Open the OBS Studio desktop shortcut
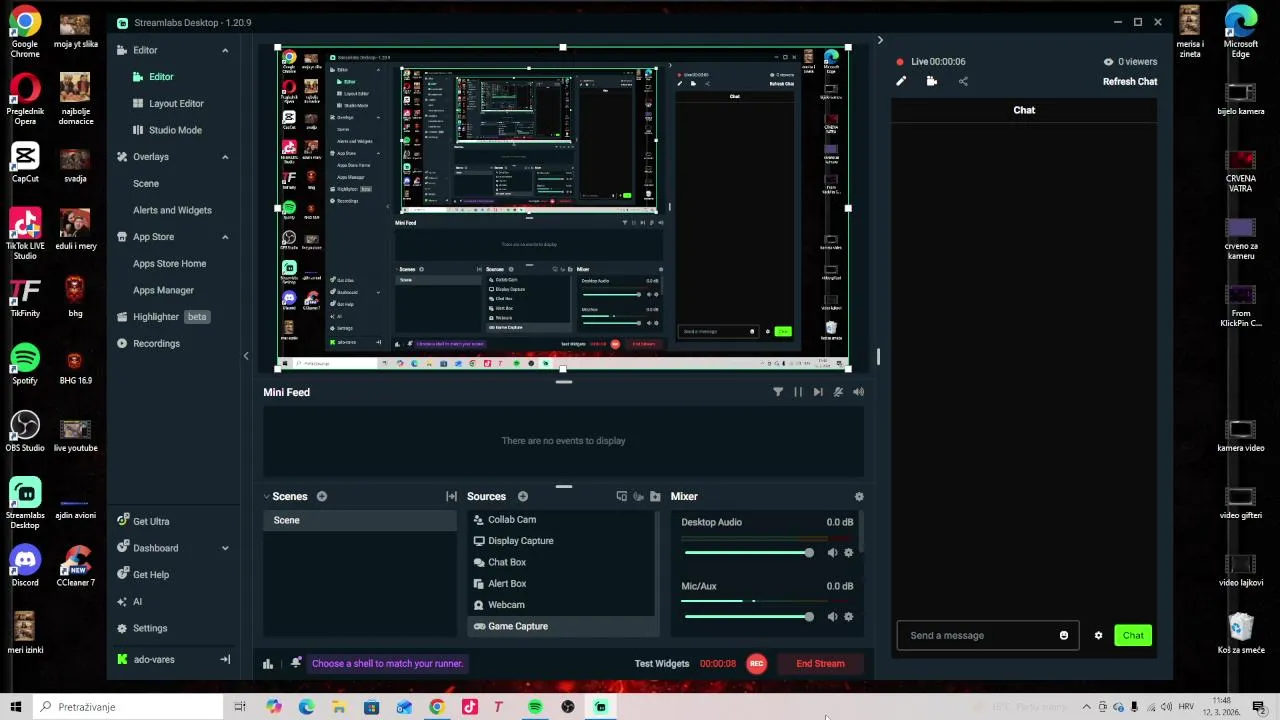 click(x=25, y=432)
